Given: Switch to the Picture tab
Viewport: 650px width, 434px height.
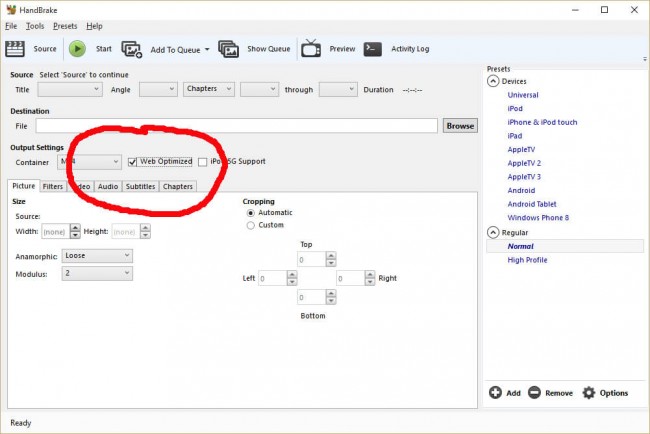Looking at the screenshot, I should click(24, 186).
